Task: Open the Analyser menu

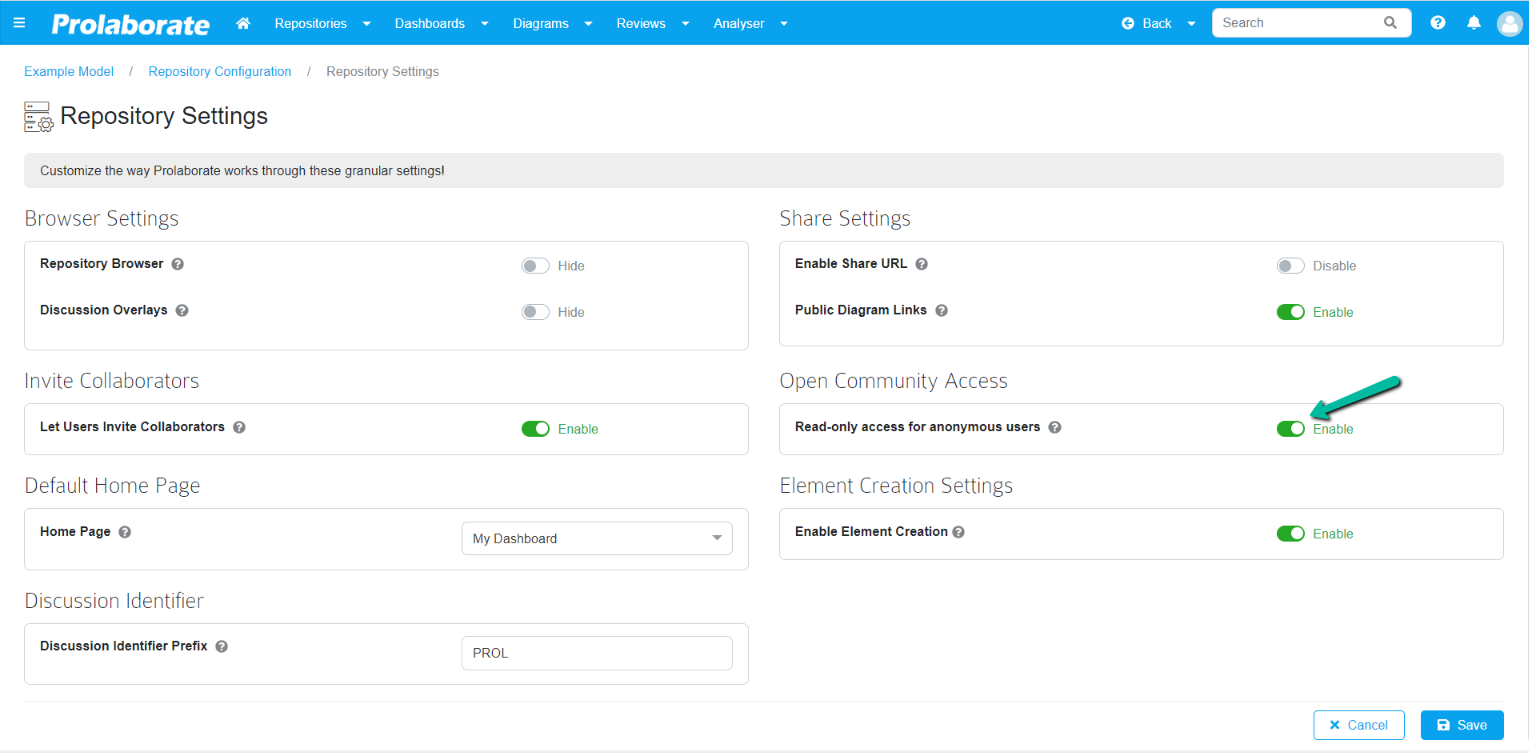Action: point(739,23)
